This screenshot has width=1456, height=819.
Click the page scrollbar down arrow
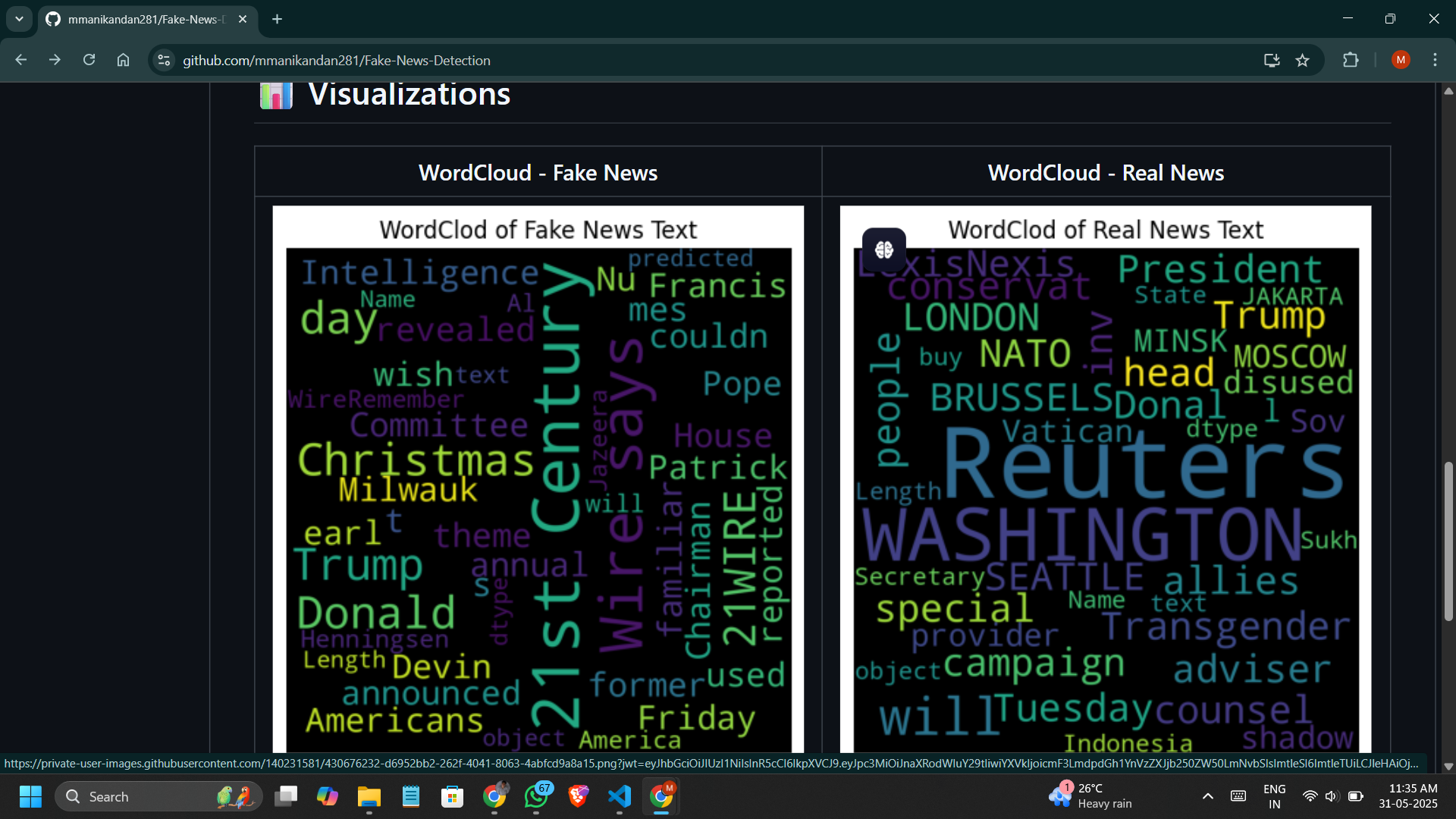1448,766
